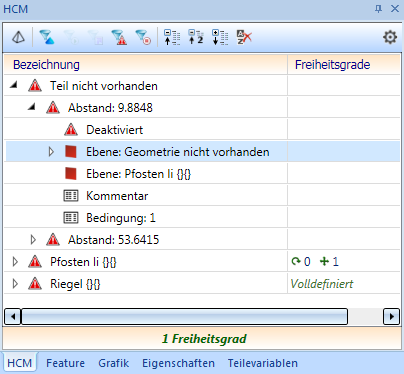Viewport: 404px width, 374px height.
Task: Click the translation degrees value 1
Action: pos(335,262)
